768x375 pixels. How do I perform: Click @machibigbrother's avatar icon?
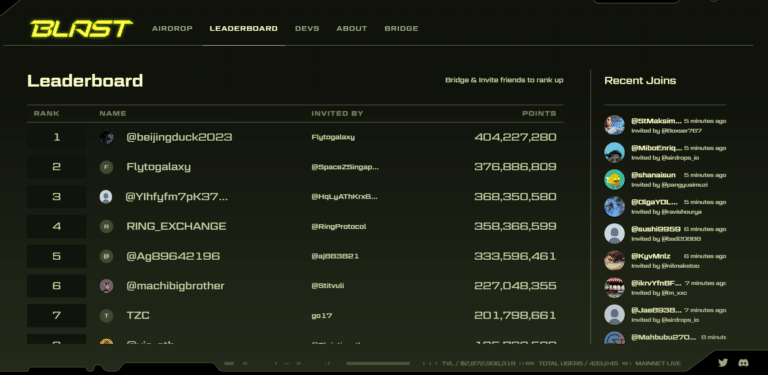pyautogui.click(x=106, y=286)
